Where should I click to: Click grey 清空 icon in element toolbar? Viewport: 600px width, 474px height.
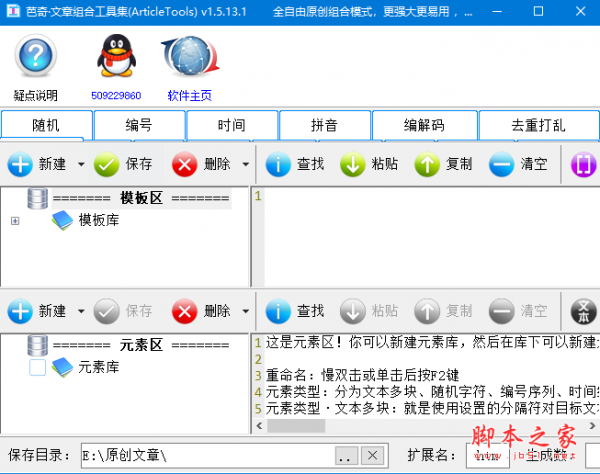(x=501, y=311)
